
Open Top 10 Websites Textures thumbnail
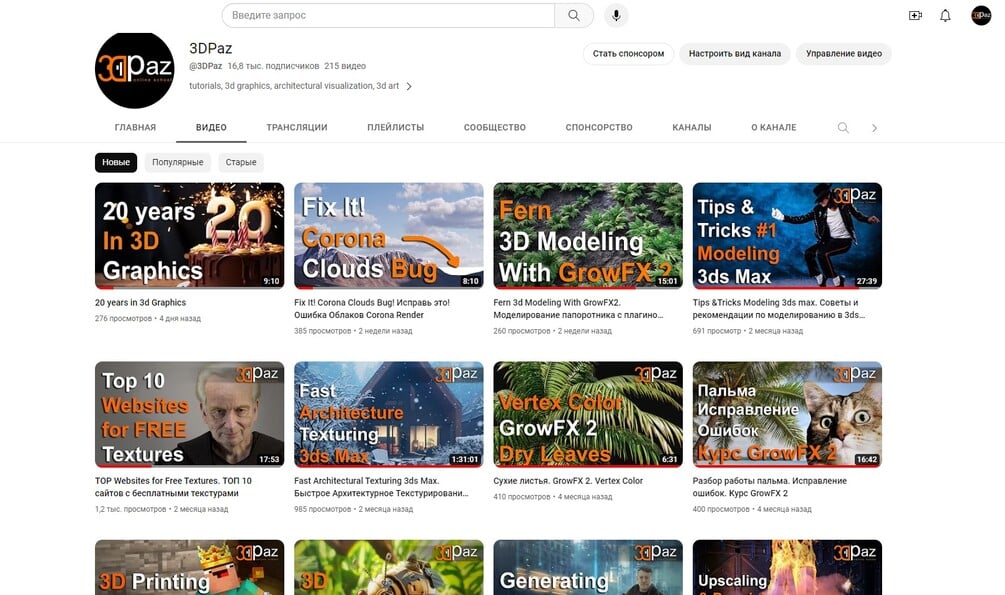click(x=189, y=414)
